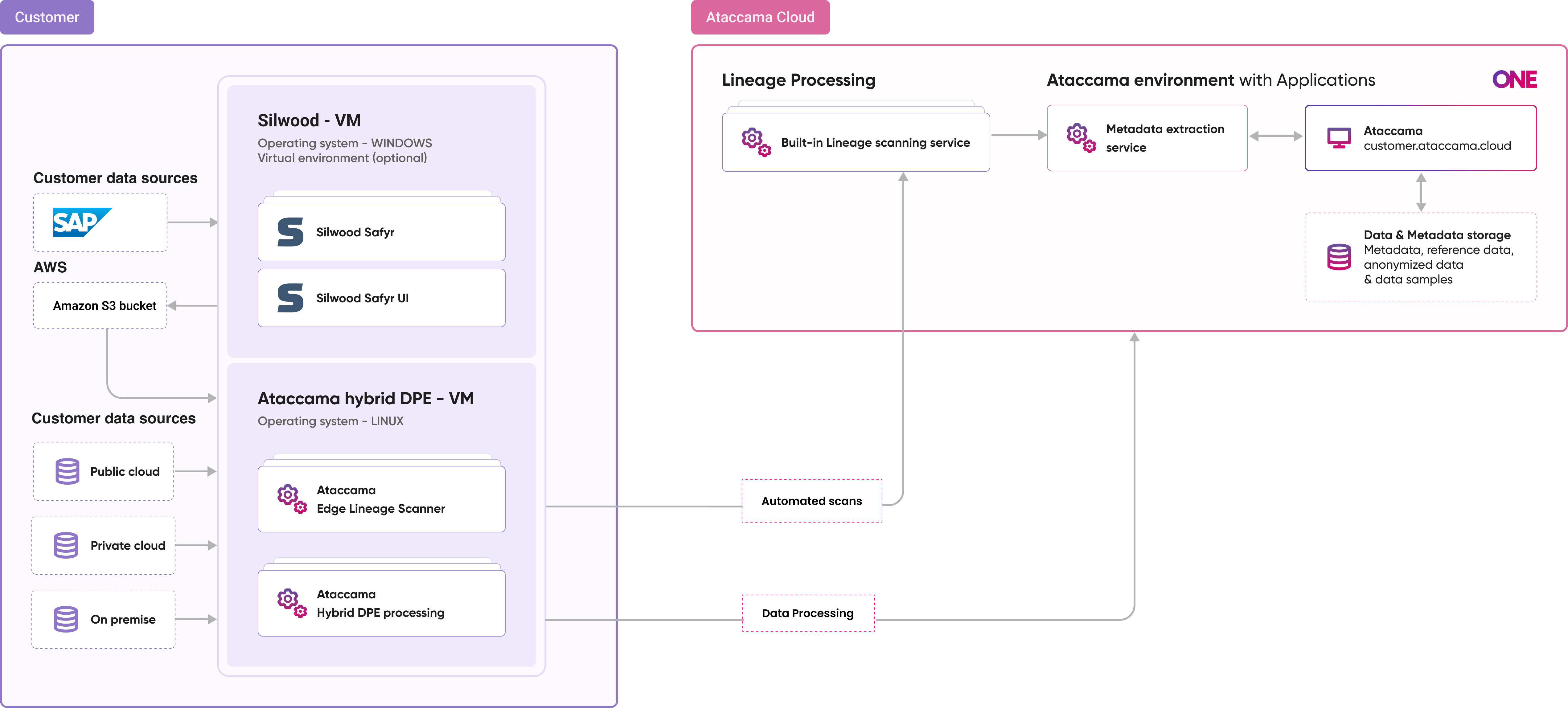Click the Data & Metadata storage database icon
The width and height of the screenshot is (1568, 708).
[x=1339, y=257]
